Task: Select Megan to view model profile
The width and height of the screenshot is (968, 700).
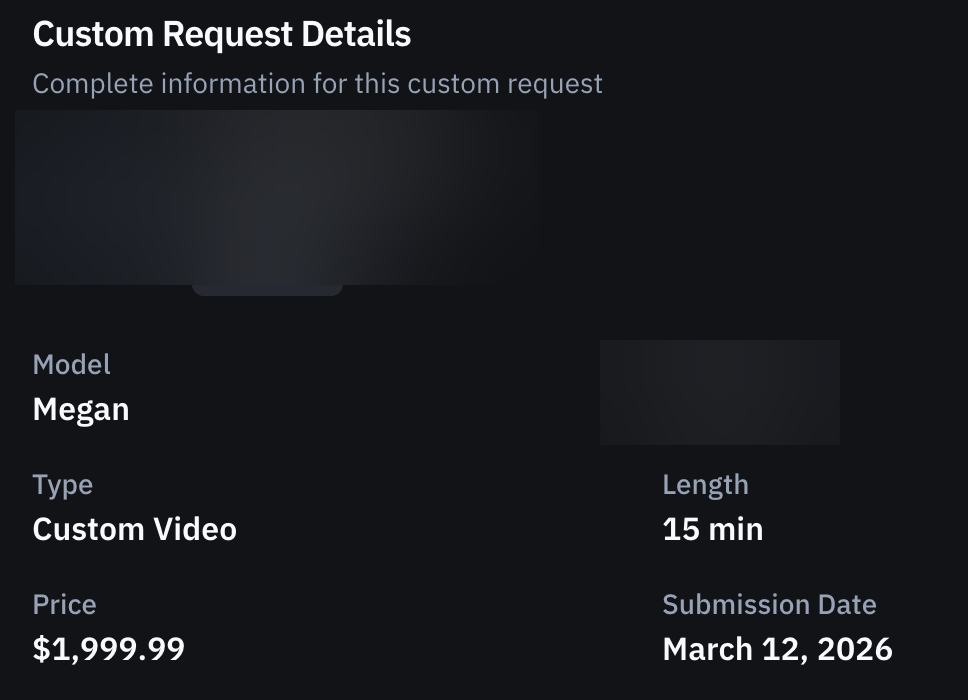Action: click(x=80, y=408)
